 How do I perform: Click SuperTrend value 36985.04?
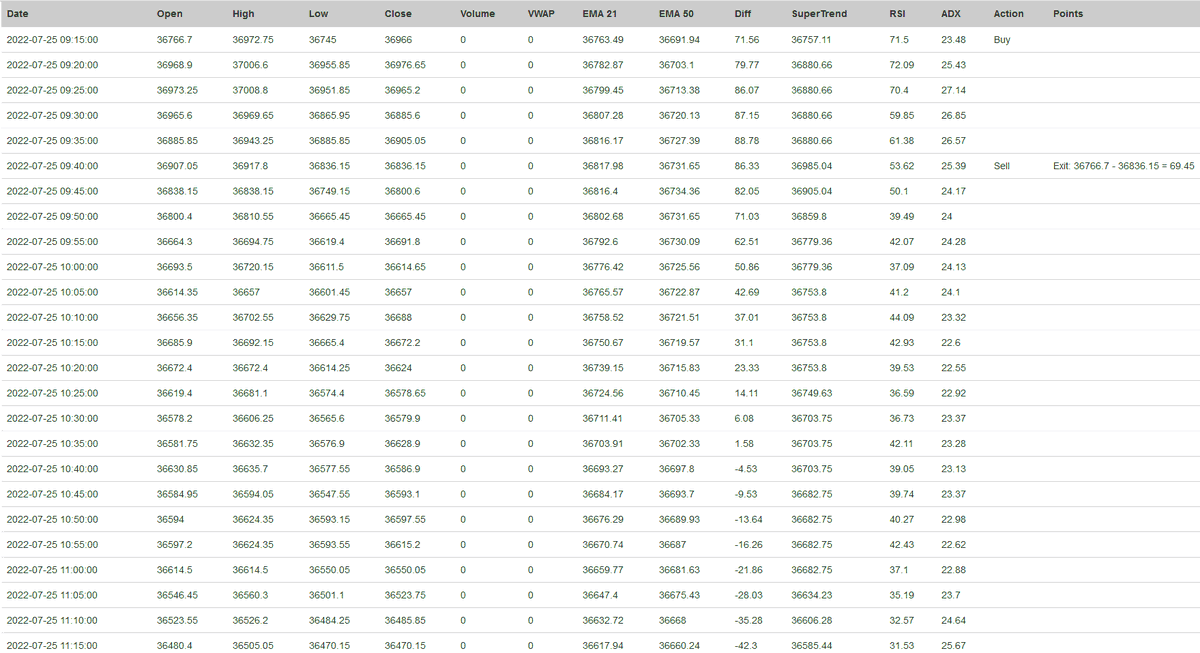pyautogui.click(x=812, y=166)
